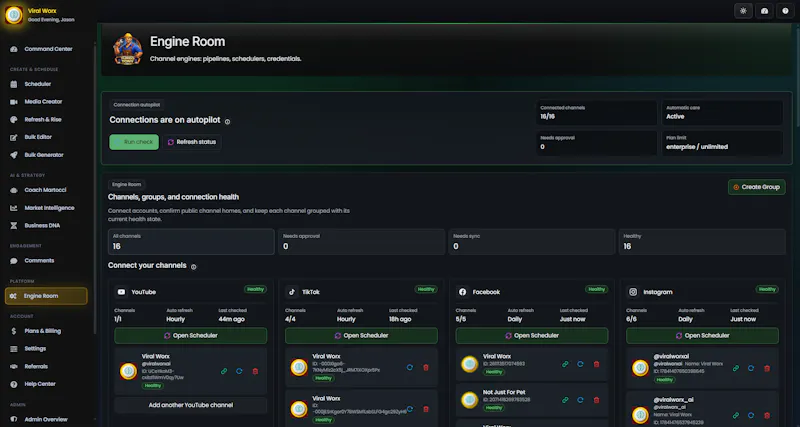Click link icon for YouTube Viral Worx channel
Screen dimensions: 800x427
[x=224, y=371]
